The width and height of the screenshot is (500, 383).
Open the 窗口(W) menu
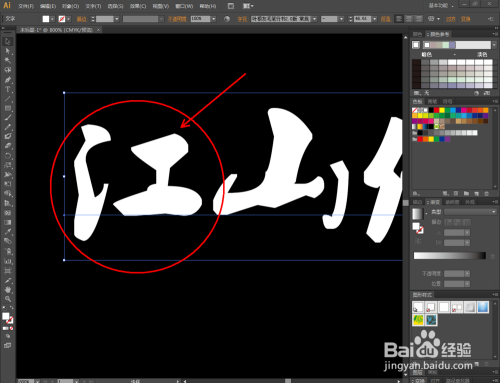[x=184, y=6]
